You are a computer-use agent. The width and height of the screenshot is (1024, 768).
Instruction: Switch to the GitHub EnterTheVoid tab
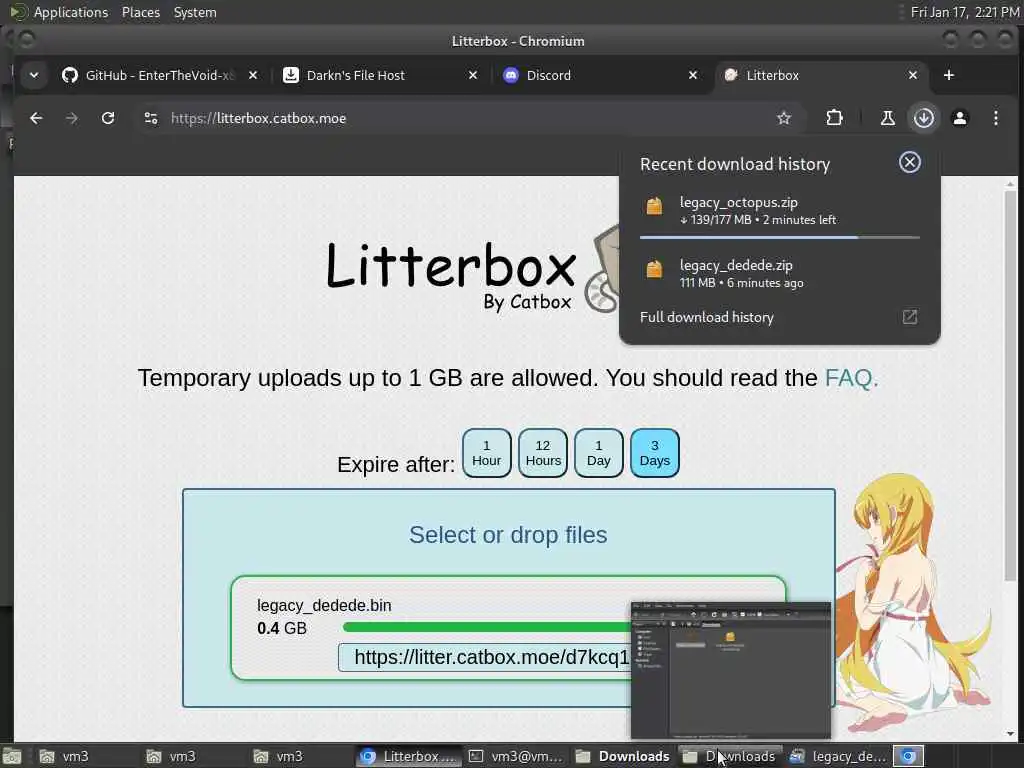[159, 75]
